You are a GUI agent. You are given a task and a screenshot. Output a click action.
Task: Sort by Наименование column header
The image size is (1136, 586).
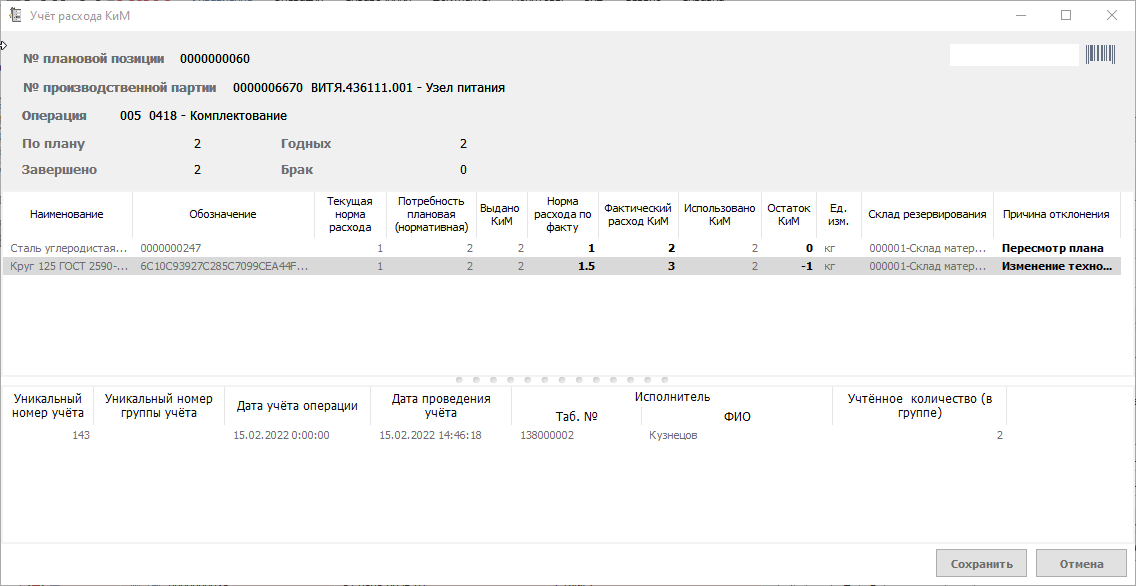66,214
